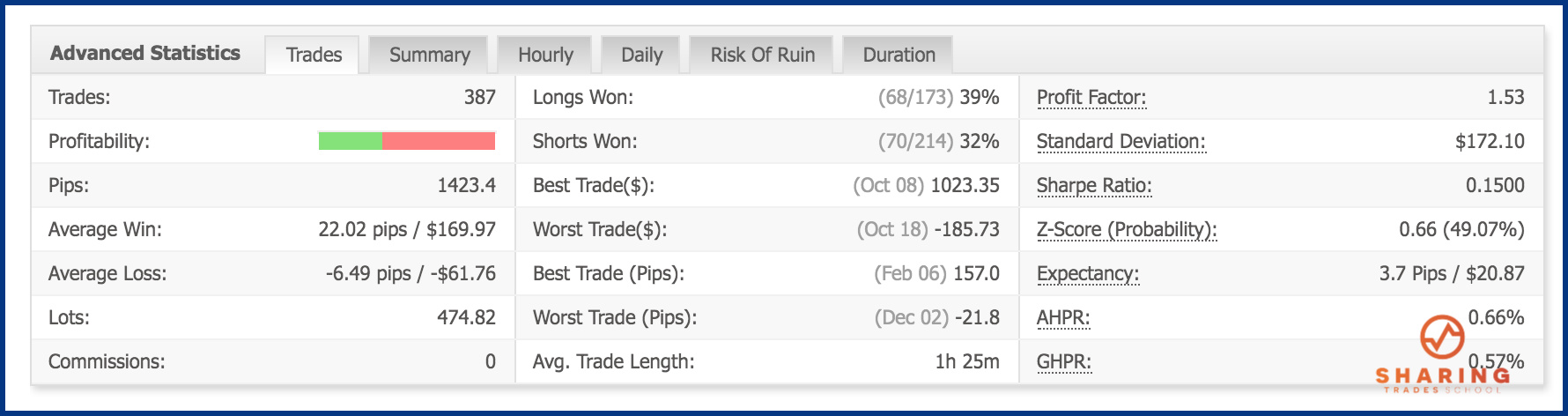1568x416 pixels.
Task: Click the Profit Factor label link
Action: (x=1091, y=98)
